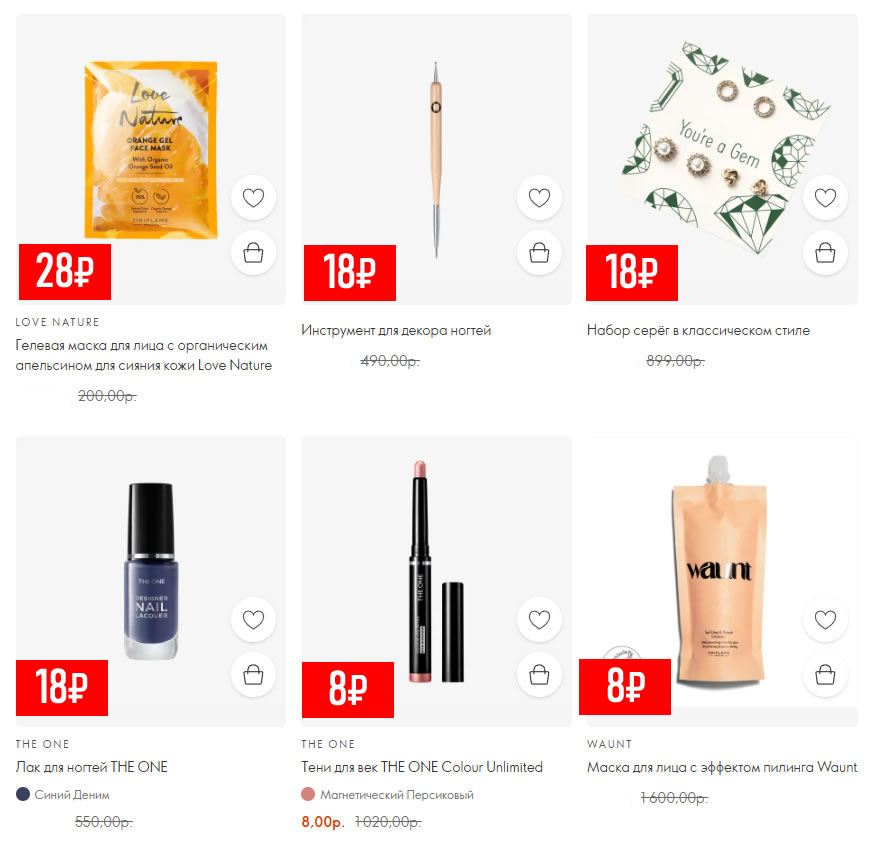
Task: Add Waunt face mask to shopping bag
Action: [x=825, y=675]
